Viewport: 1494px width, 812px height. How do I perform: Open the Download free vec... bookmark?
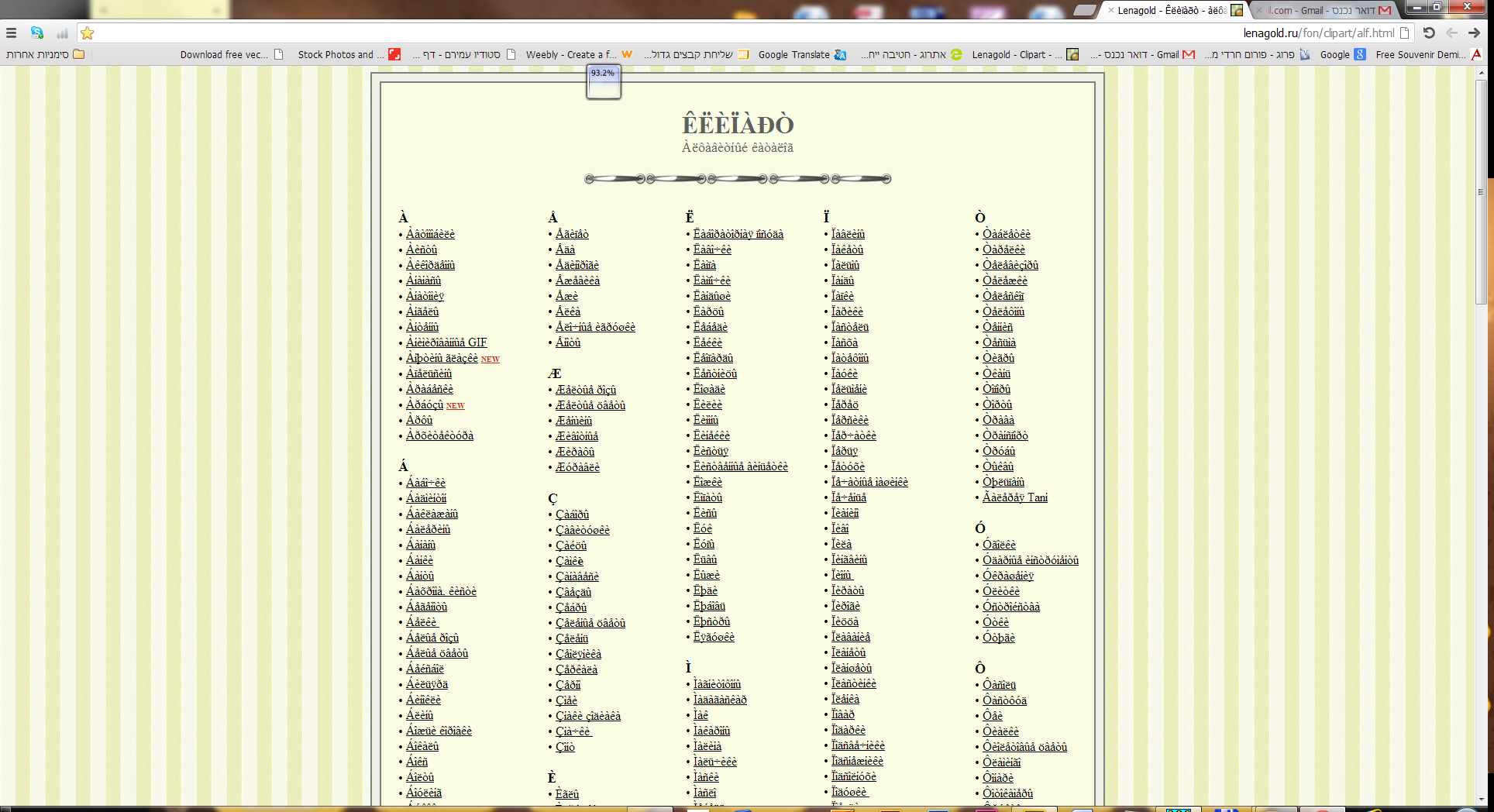click(232, 54)
